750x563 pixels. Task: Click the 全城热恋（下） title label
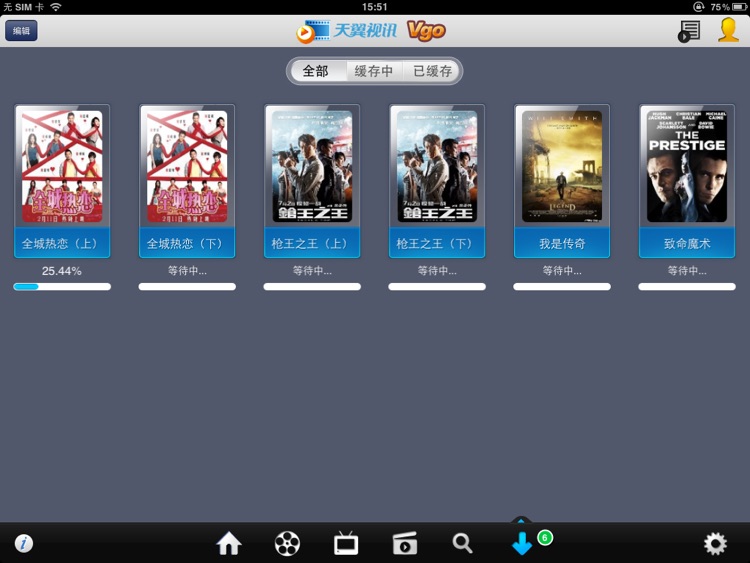(x=187, y=243)
